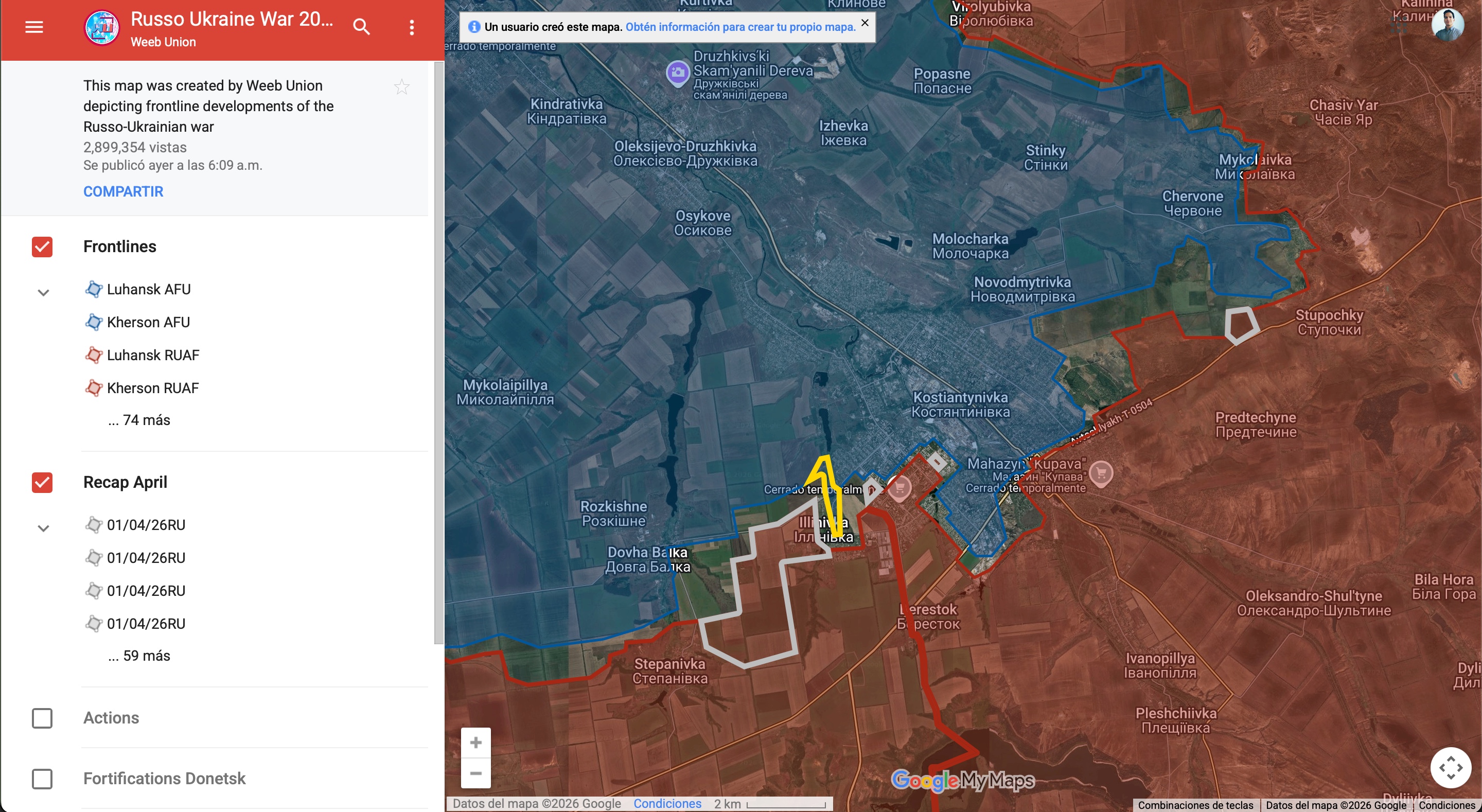Viewport: 1482px width, 812px height.
Task: Uncheck the Frontlines layer checkbox
Action: click(x=42, y=247)
